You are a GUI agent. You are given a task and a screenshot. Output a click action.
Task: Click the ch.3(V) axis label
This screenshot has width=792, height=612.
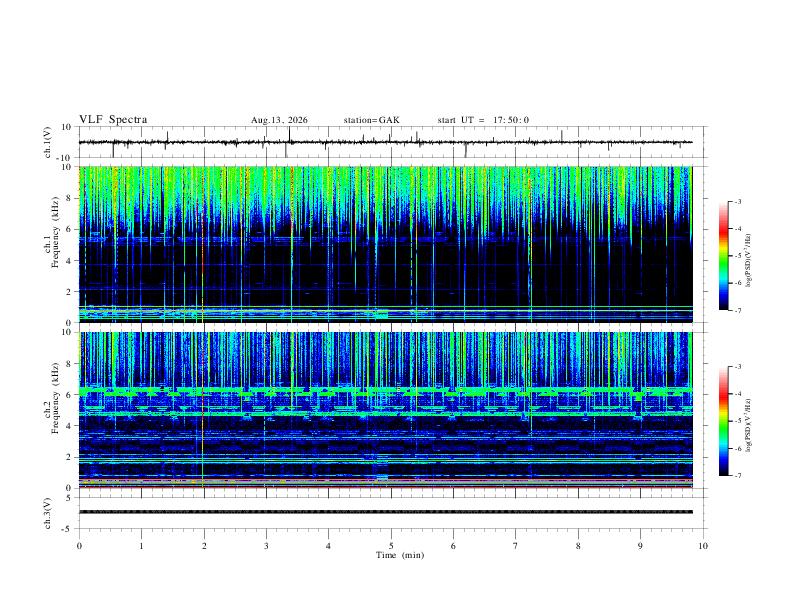[48, 513]
